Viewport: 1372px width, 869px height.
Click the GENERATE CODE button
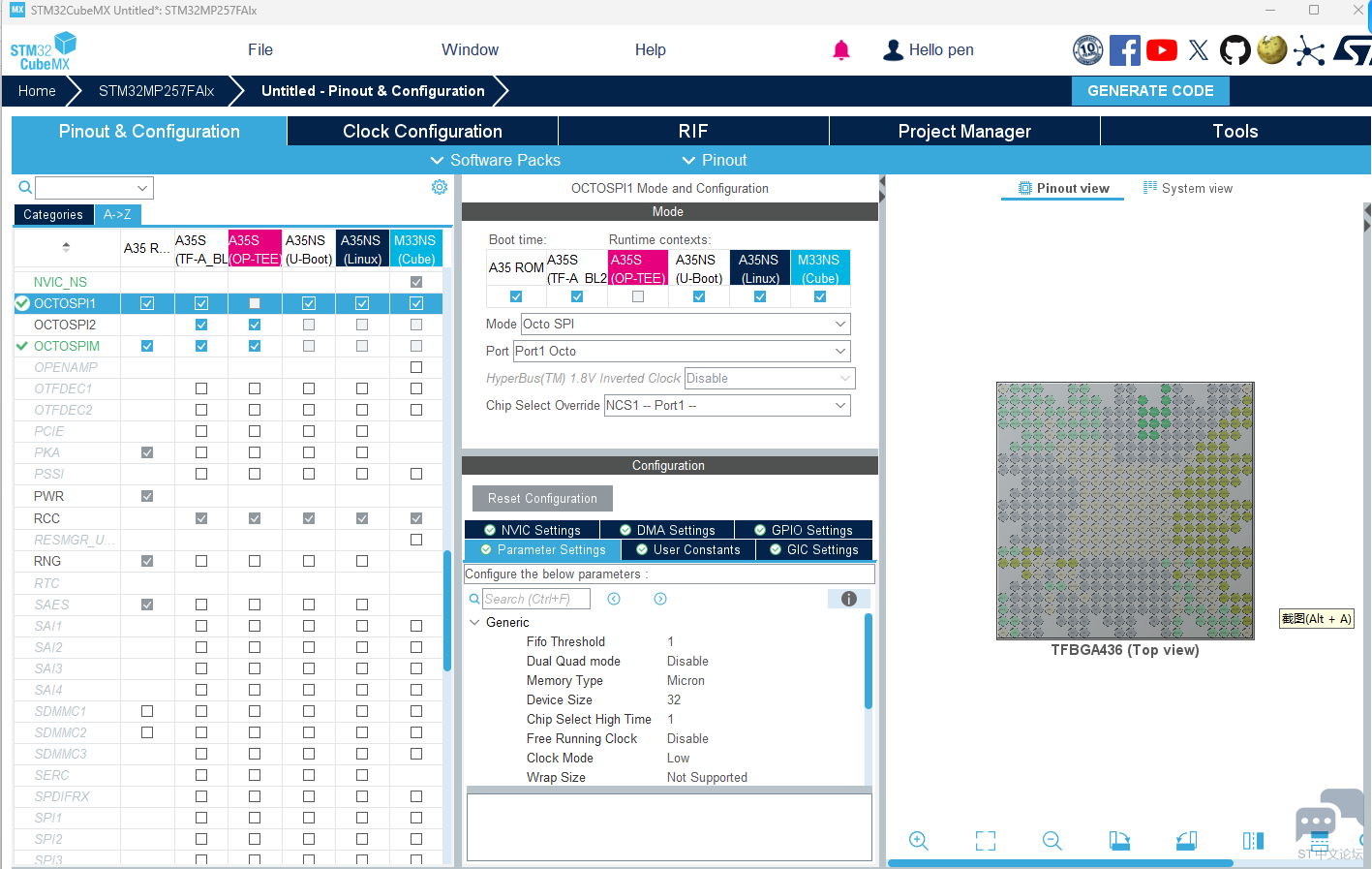pyautogui.click(x=1150, y=91)
